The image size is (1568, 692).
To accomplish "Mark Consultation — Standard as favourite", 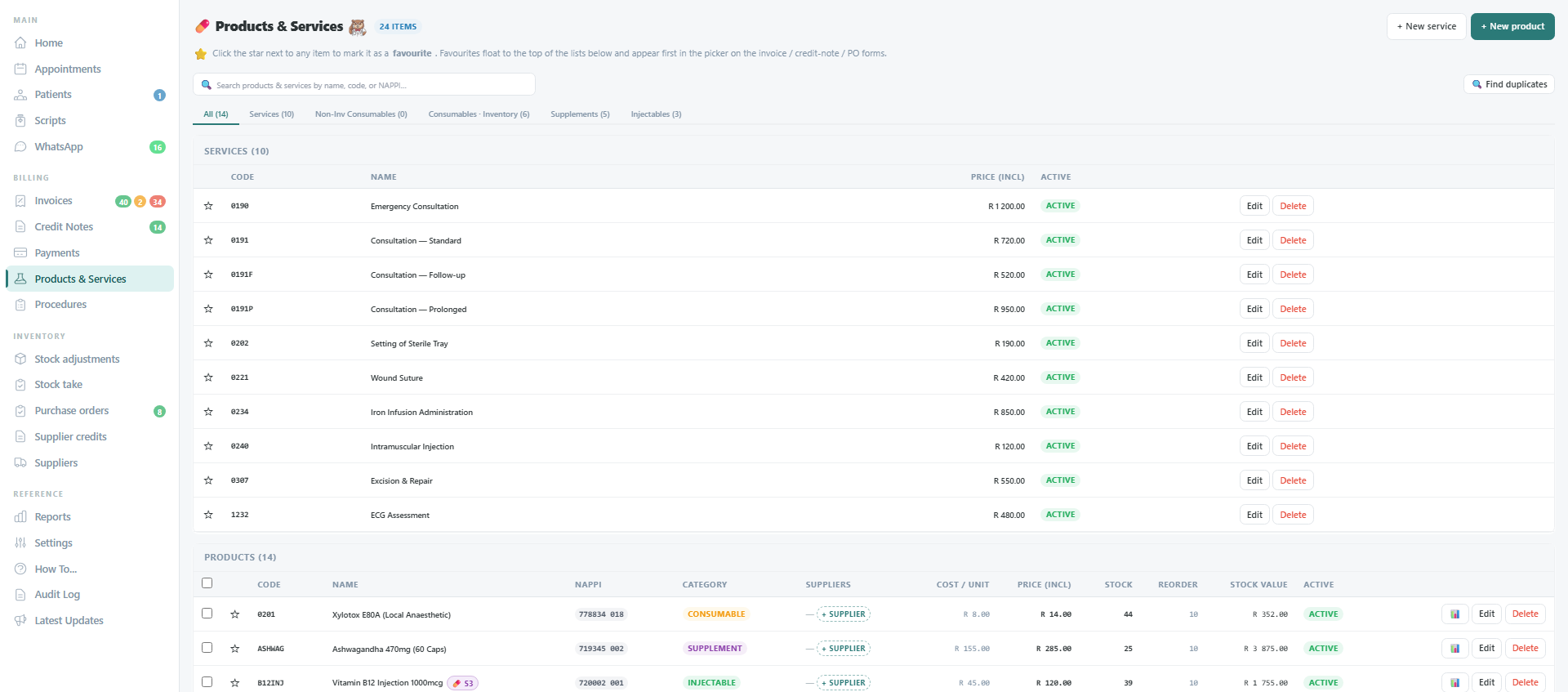I will 208,240.
